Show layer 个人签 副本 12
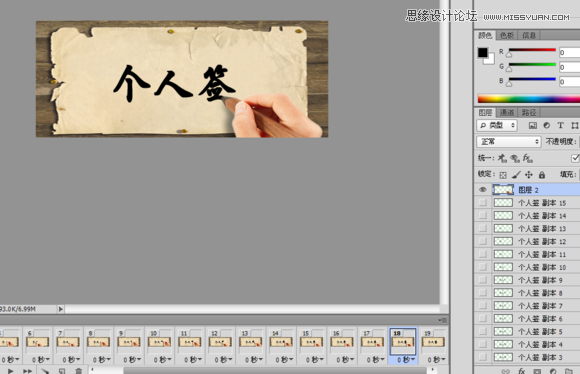This screenshot has height=374, width=580. 483,241
